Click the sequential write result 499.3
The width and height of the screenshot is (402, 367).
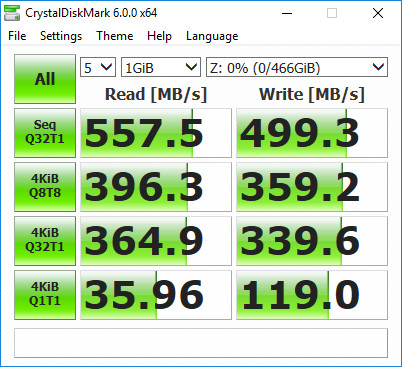[312, 133]
